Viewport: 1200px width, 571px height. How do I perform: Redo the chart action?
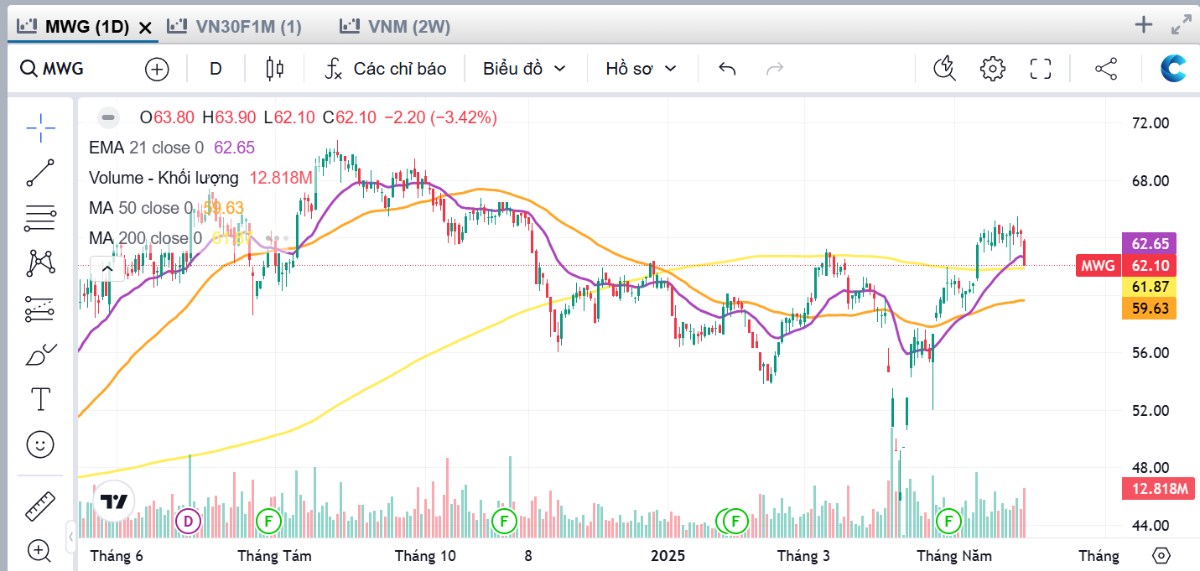coord(774,69)
